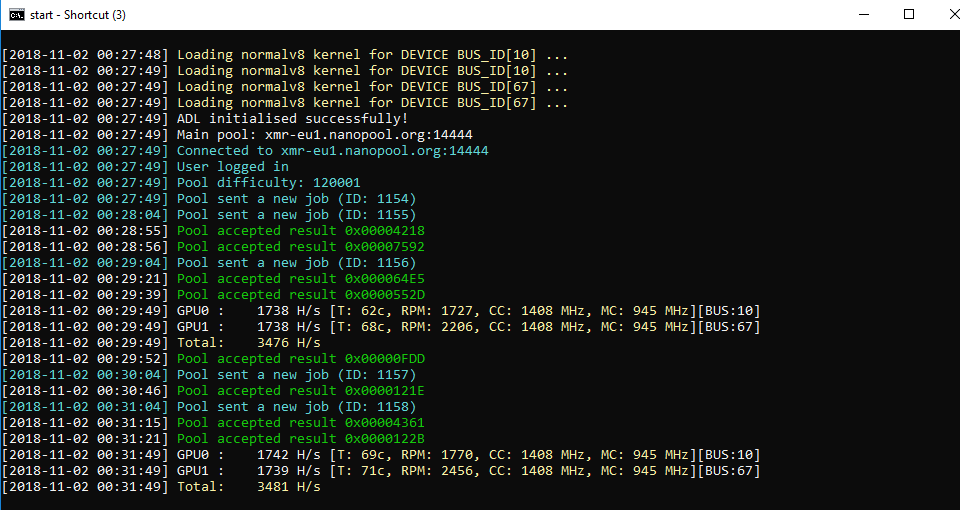The image size is (960, 510).
Task: Click timestamp '[2018-11-02 00:28:55]'
Action: [x=84, y=231]
